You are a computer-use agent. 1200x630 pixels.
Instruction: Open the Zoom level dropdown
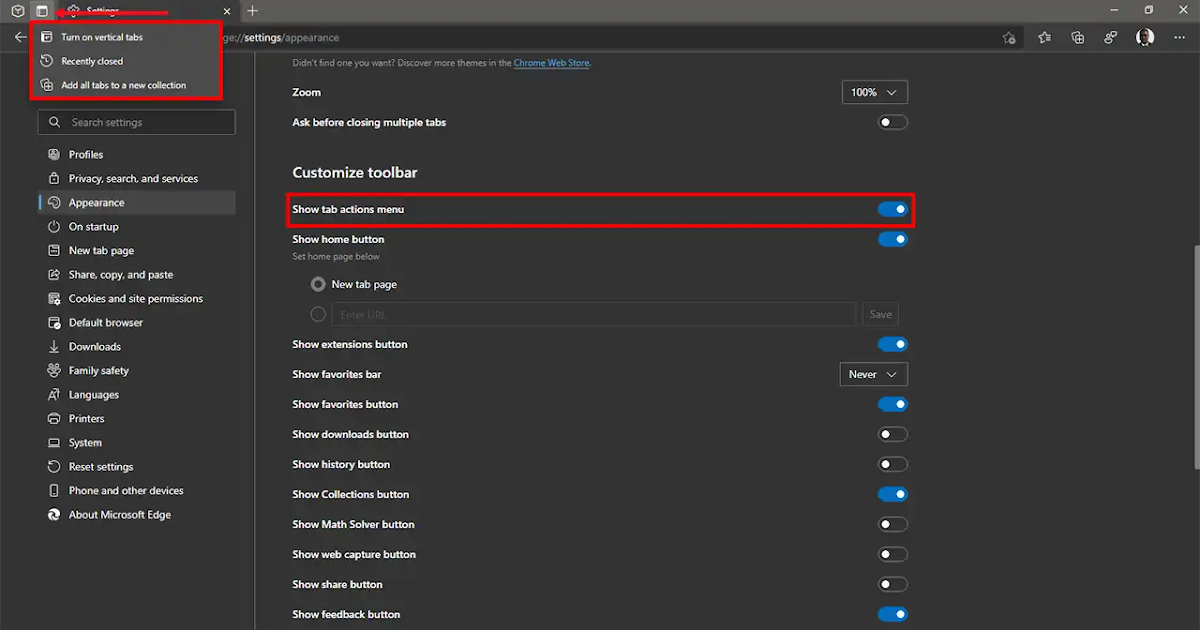click(874, 92)
